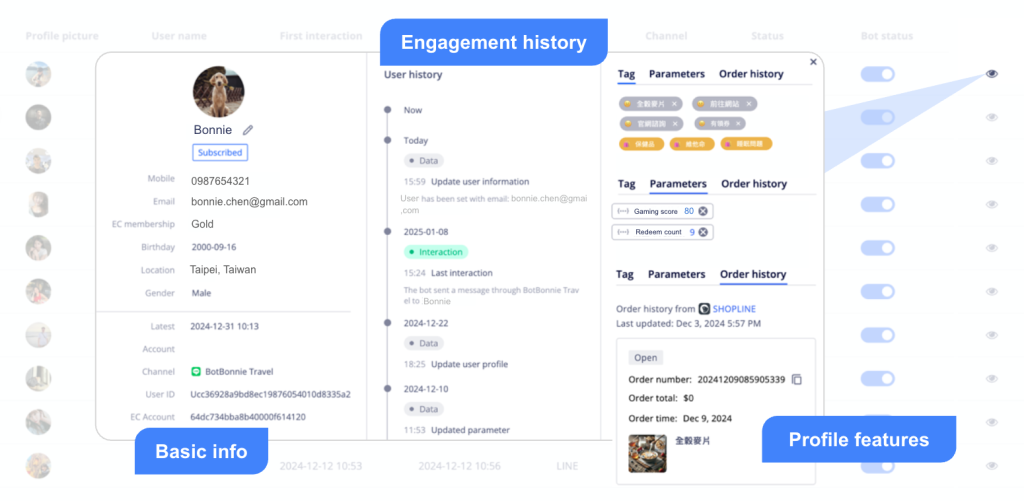Image resolution: width=1024 pixels, height=501 pixels.
Task: Copy the order number with the copy icon
Action: click(x=797, y=379)
